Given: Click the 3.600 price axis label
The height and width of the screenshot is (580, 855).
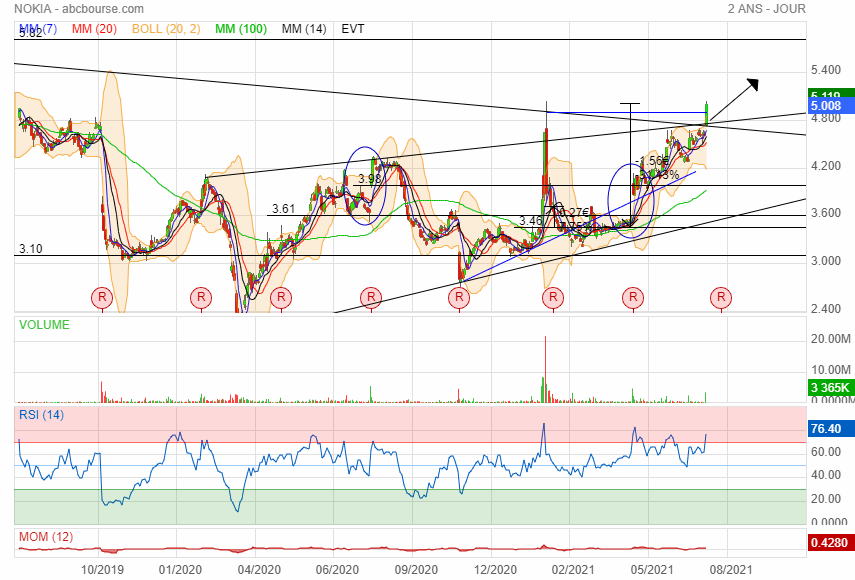Looking at the screenshot, I should (826, 213).
